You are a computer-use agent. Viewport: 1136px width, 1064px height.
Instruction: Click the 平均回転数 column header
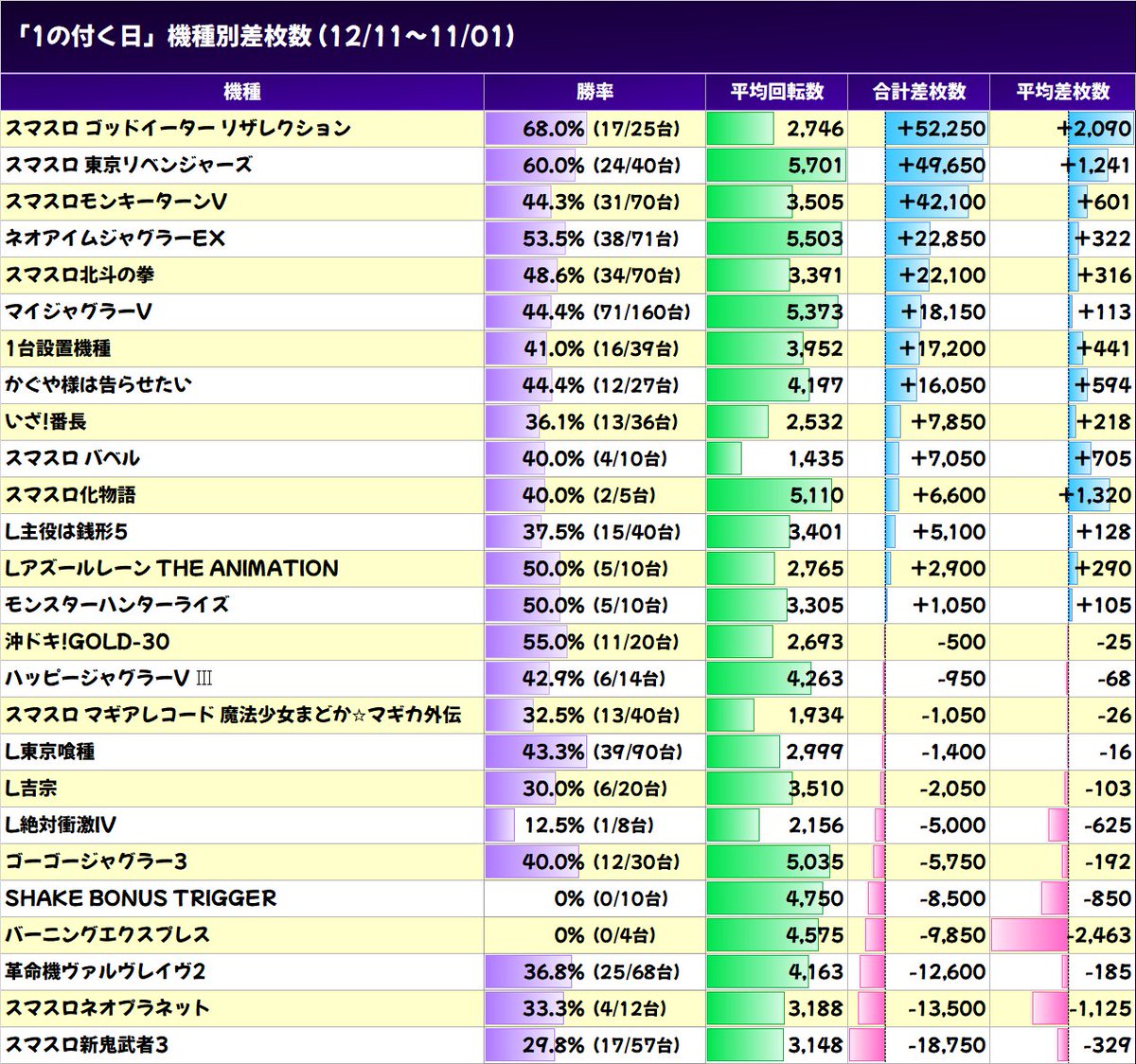click(776, 92)
